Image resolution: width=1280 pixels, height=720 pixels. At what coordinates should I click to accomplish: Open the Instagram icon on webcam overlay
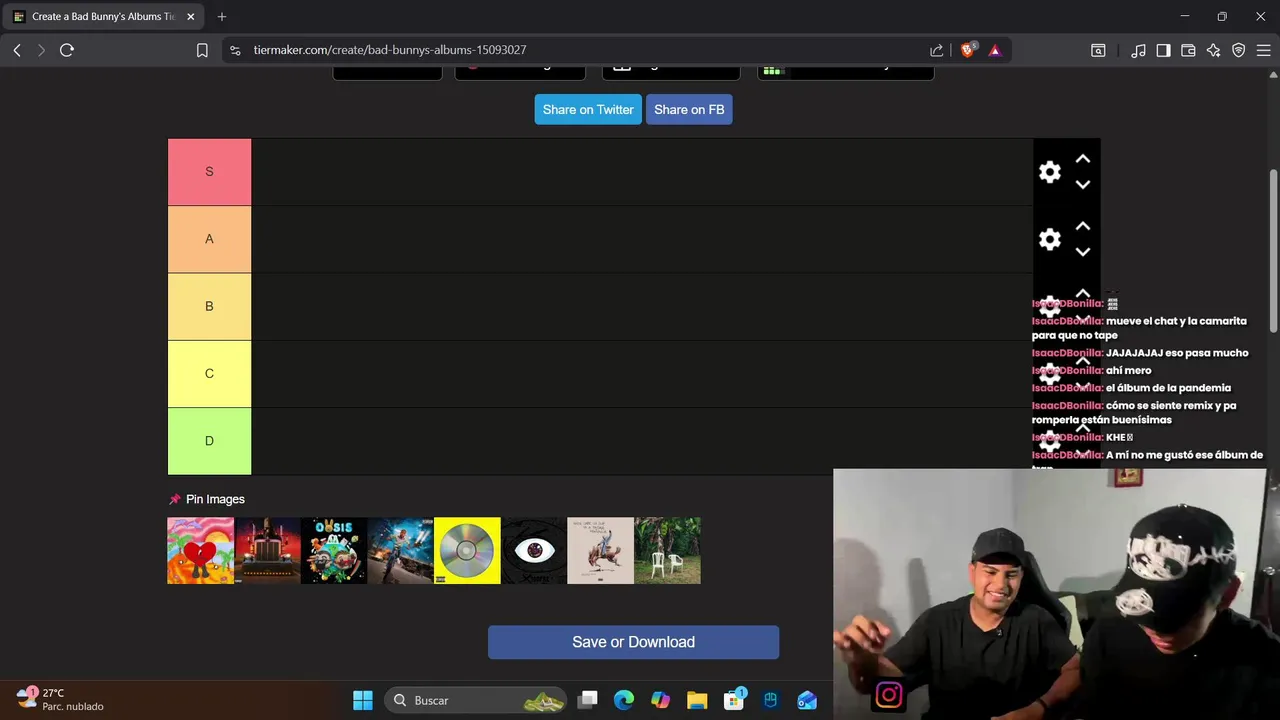[889, 694]
